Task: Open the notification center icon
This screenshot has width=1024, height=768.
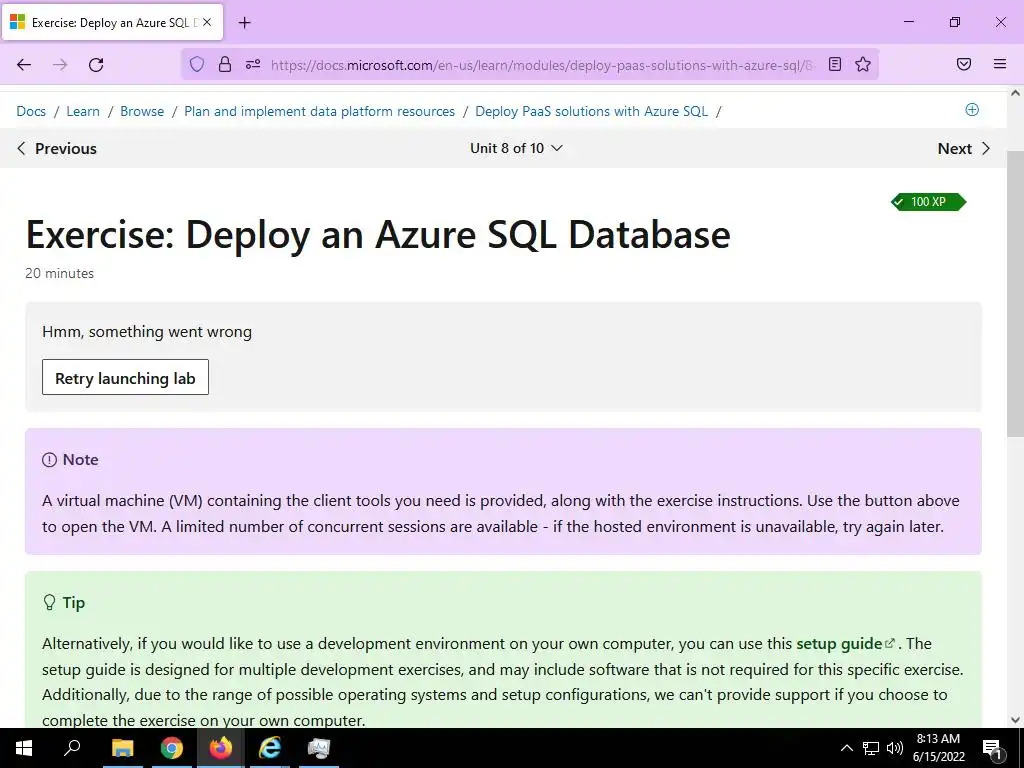Action: point(993,748)
